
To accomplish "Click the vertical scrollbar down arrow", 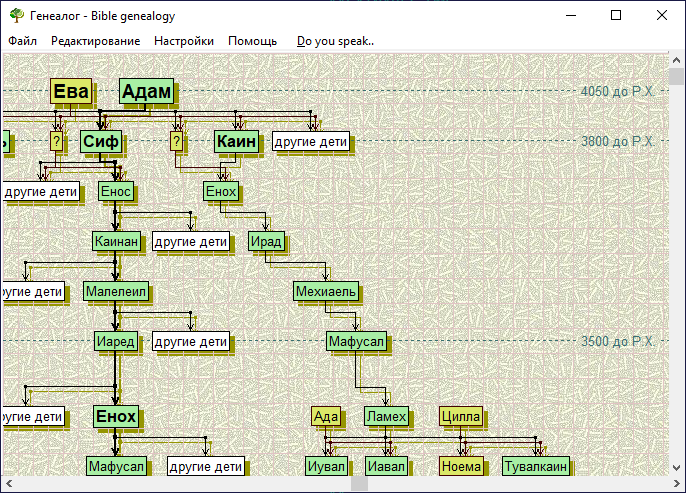I will pyautogui.click(x=678, y=468).
